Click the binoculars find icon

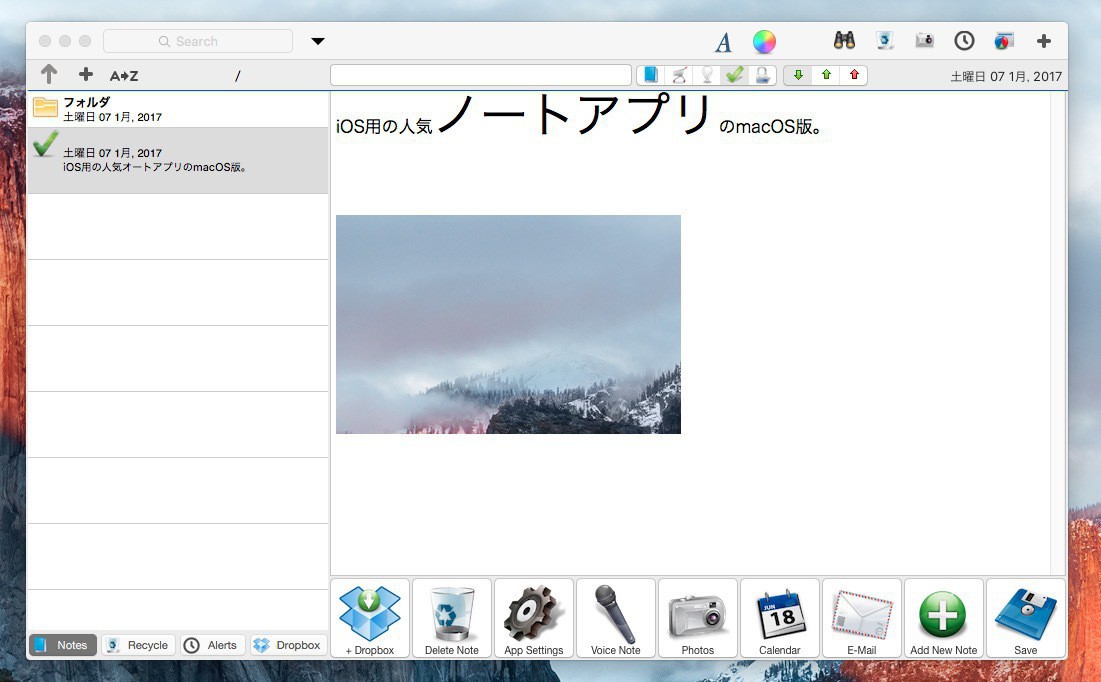844,41
